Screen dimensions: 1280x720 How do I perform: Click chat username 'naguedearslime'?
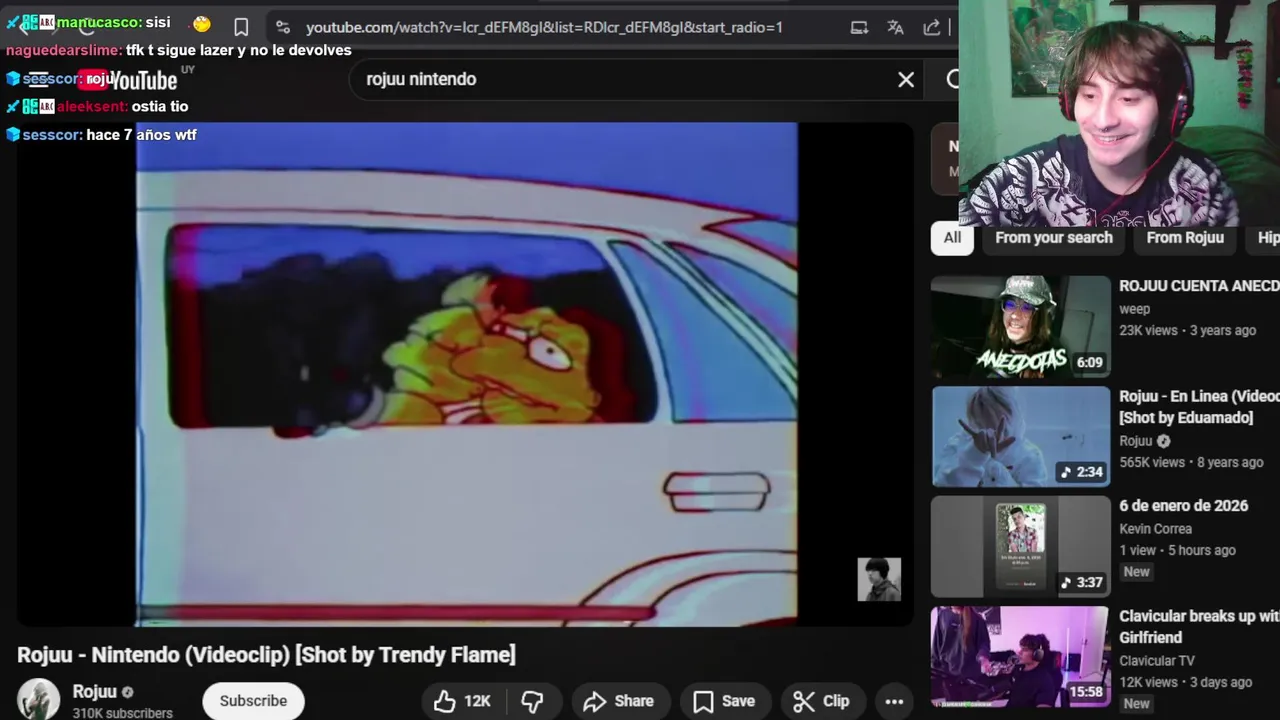64,50
